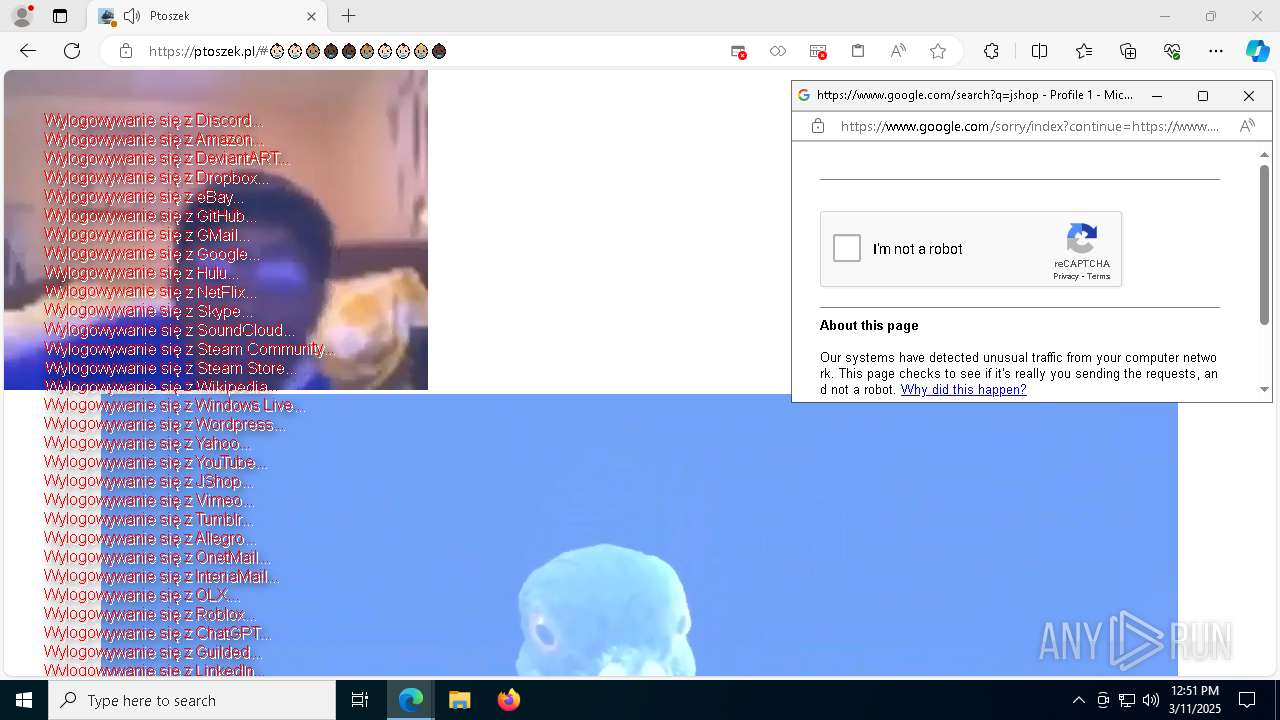
Task: Mute the Ptoszek tab audio
Action: click(132, 16)
